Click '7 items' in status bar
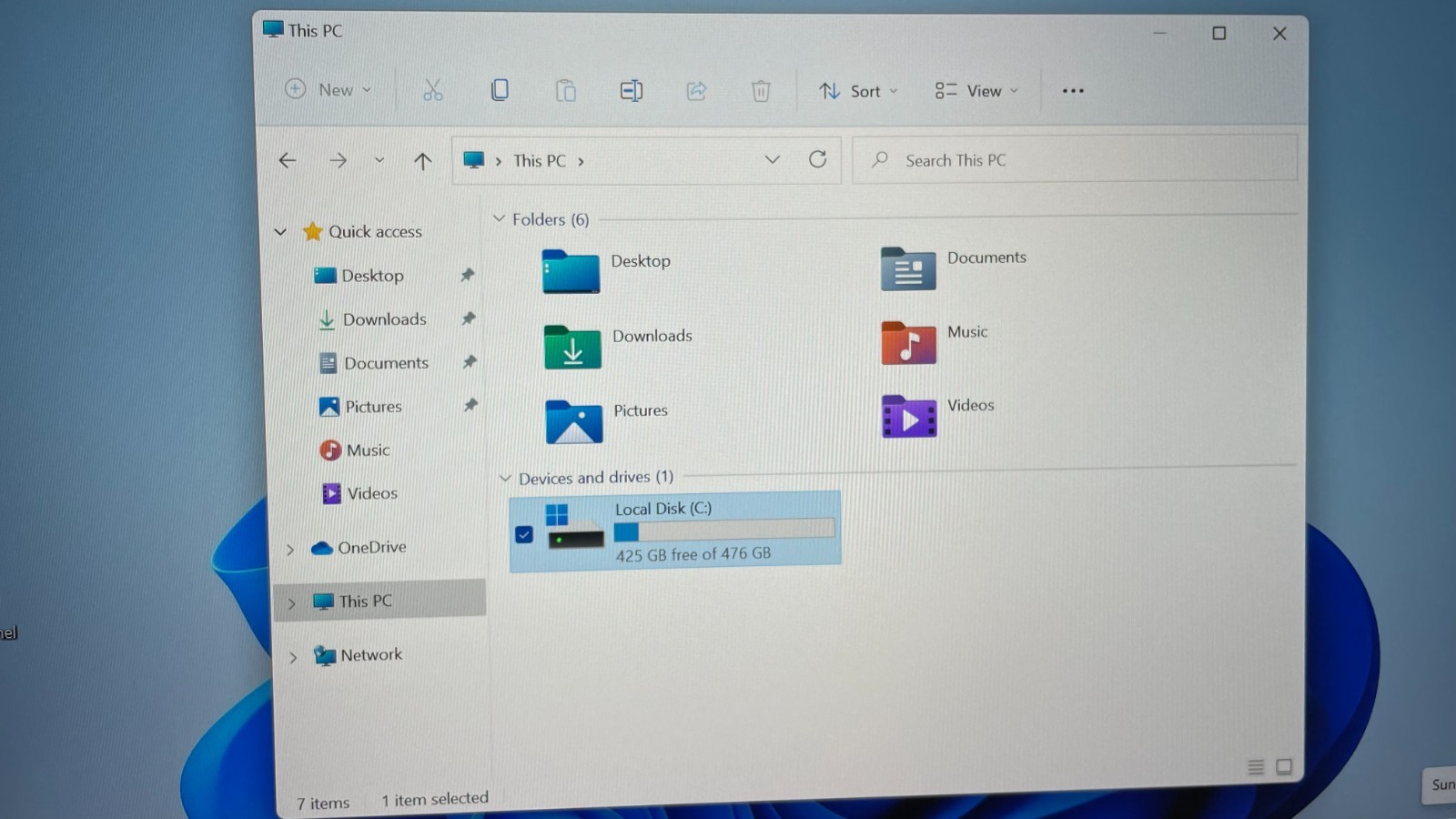 [x=323, y=804]
